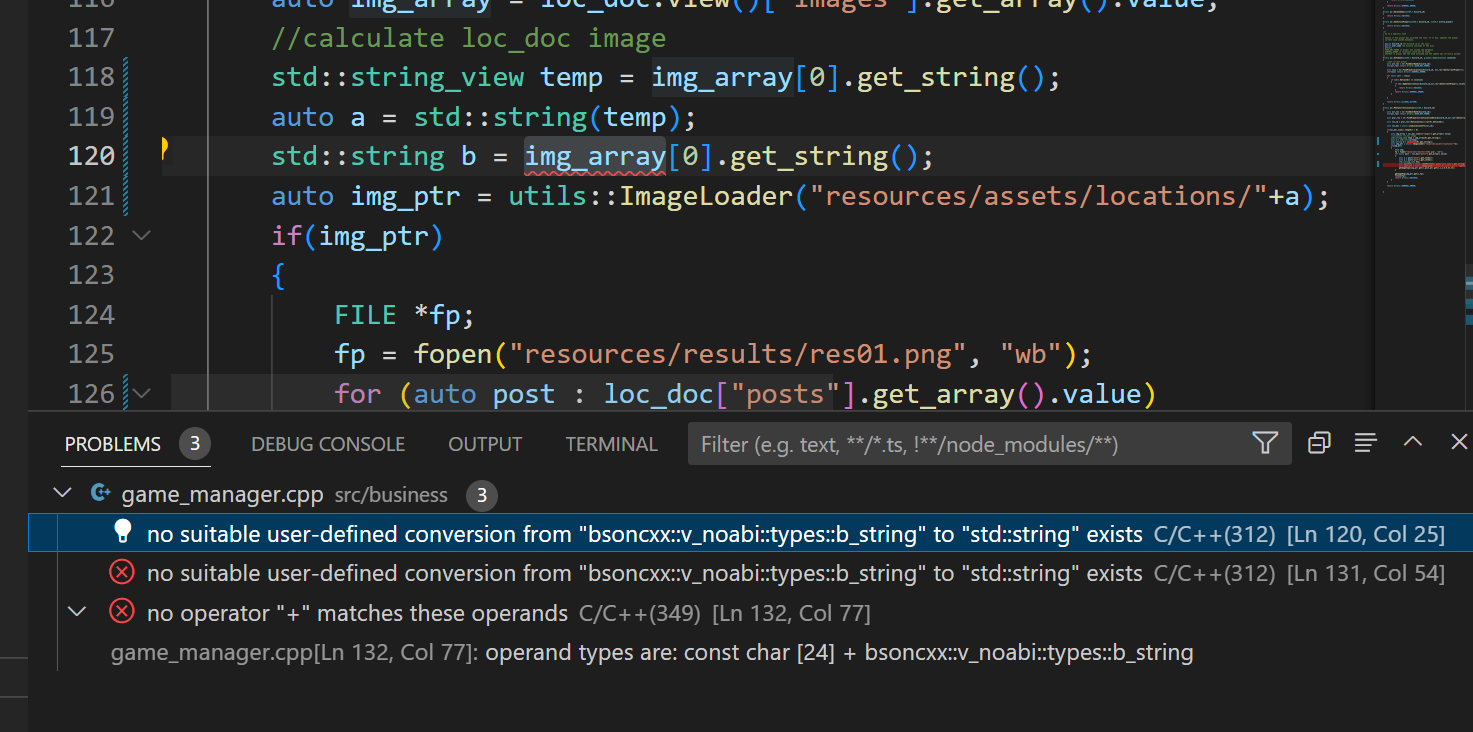This screenshot has height=732, width=1473.
Task: Open the problems filter options funnel icon
Action: [1264, 443]
